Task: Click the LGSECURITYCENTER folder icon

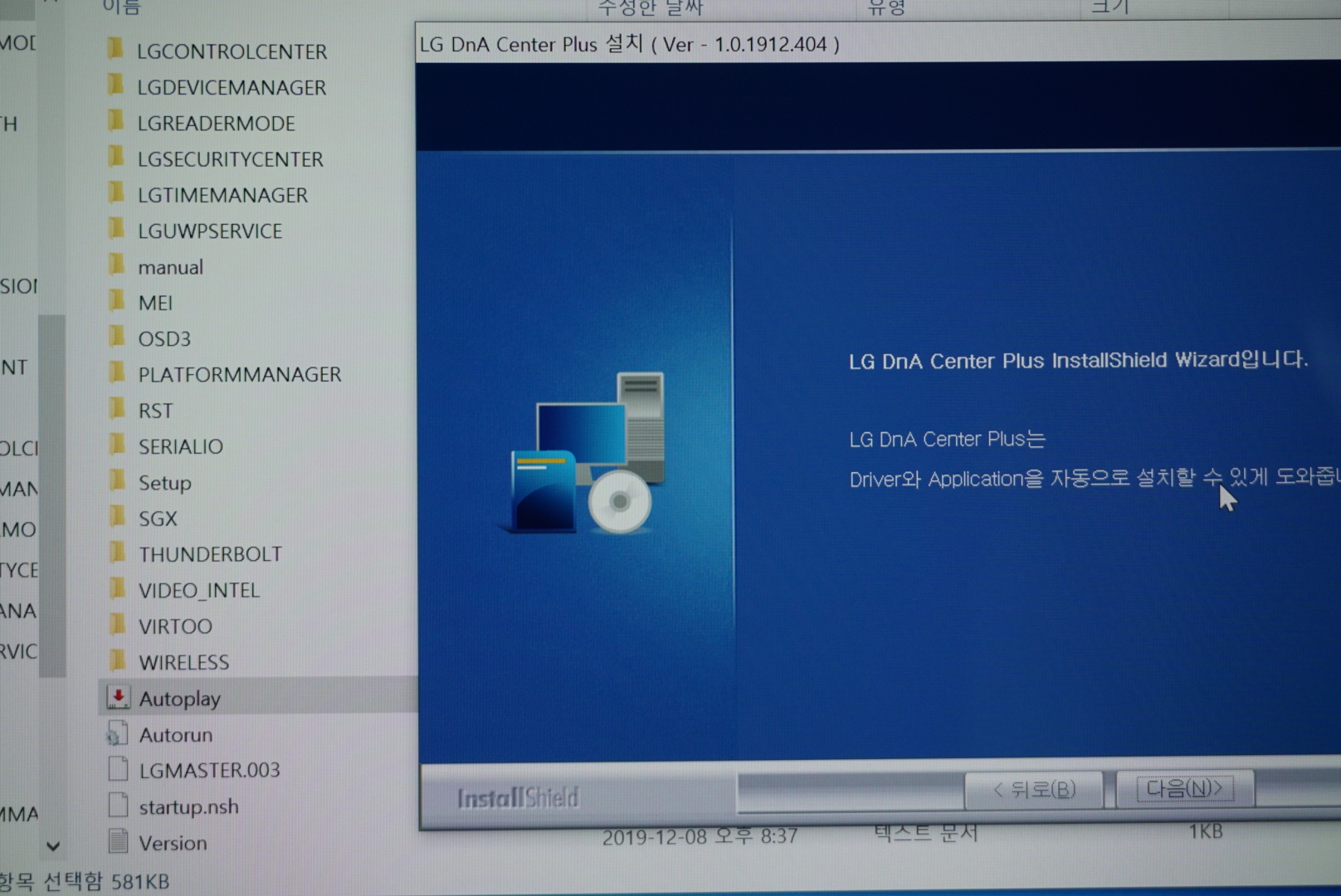Action: click(116, 157)
